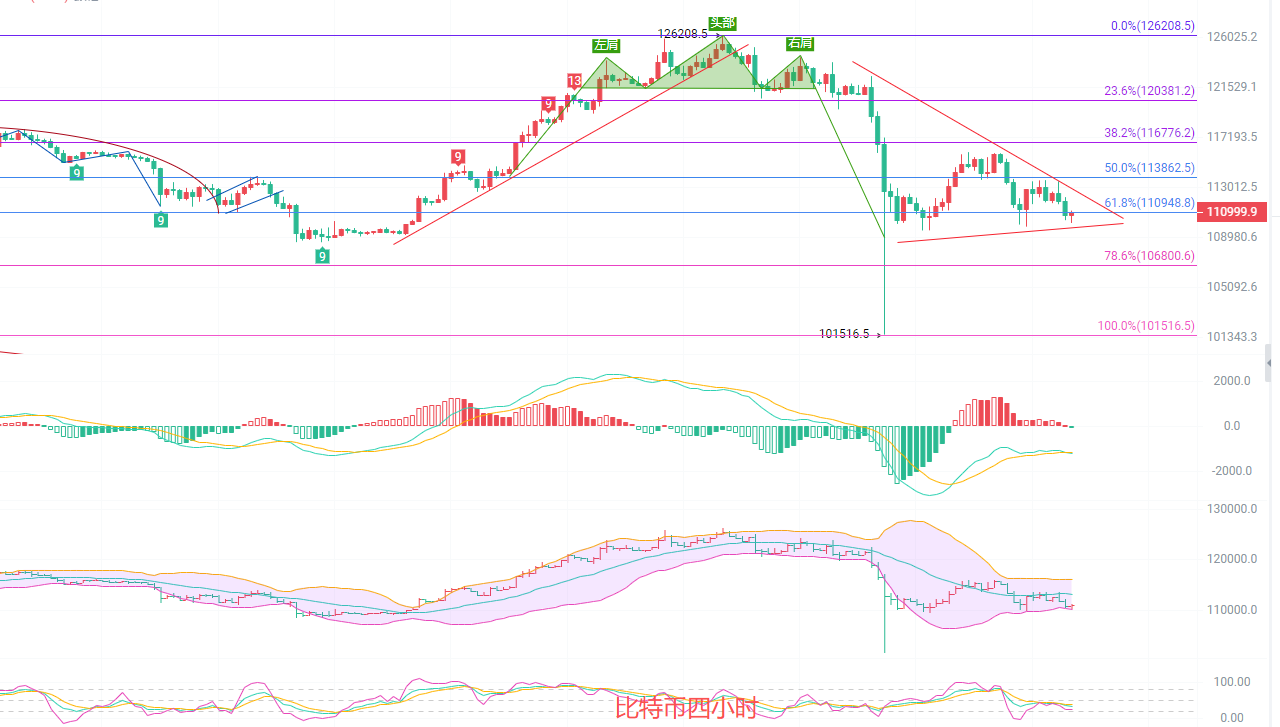Select the 左肩 left shoulder label
1280x727 pixels.
tap(606, 45)
